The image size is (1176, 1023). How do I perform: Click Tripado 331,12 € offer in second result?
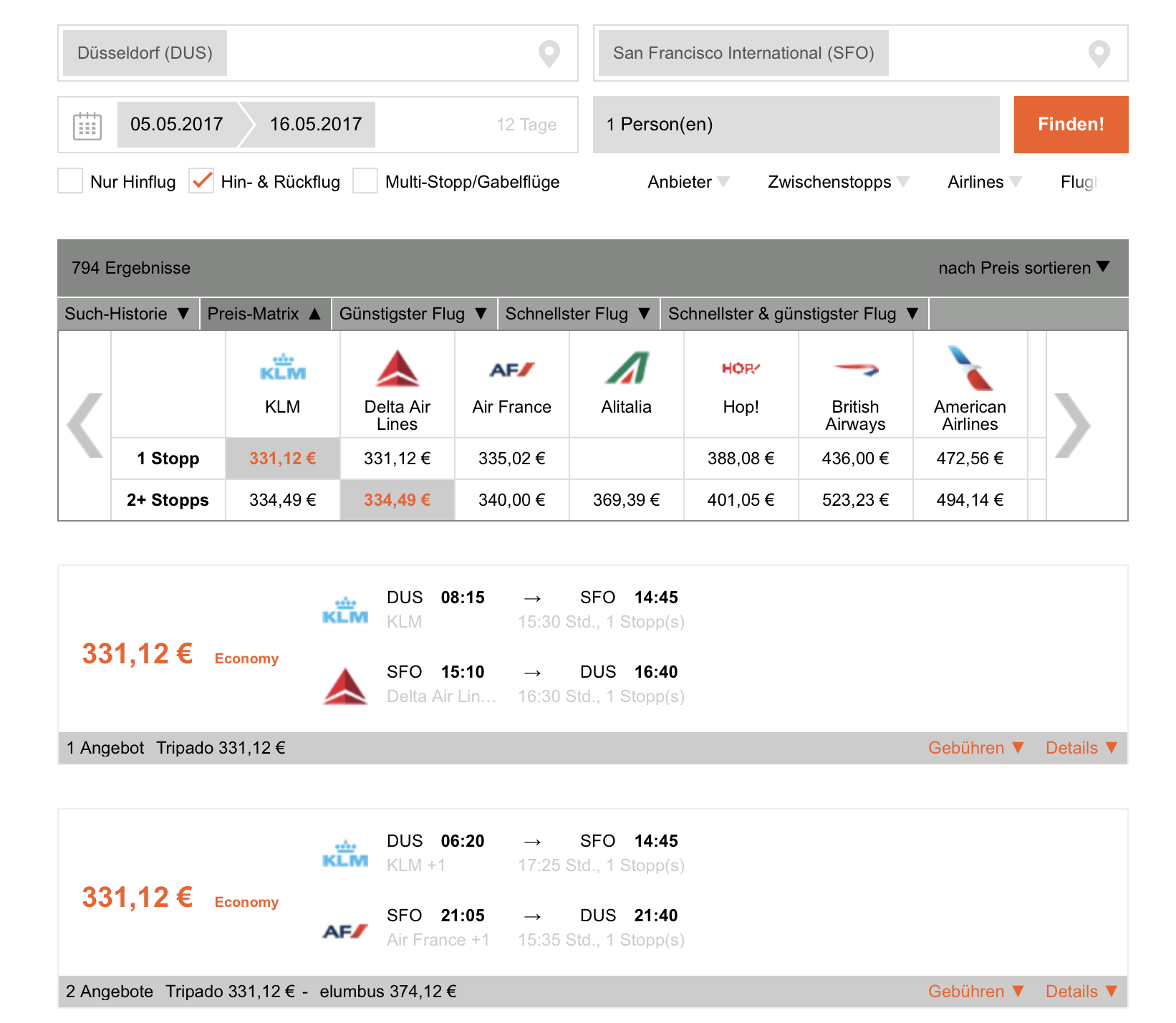[x=230, y=991]
